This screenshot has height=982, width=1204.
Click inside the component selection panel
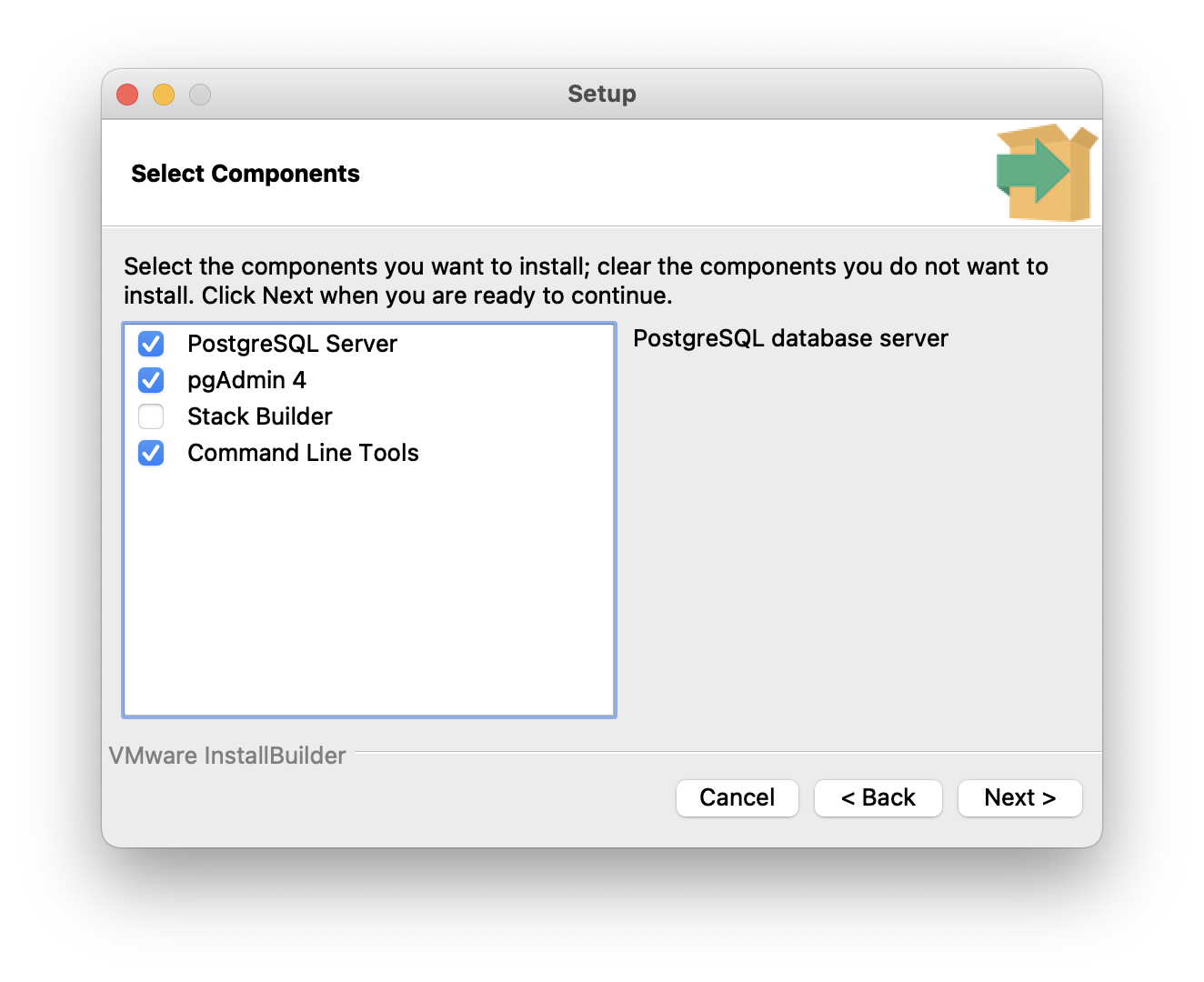(368, 591)
